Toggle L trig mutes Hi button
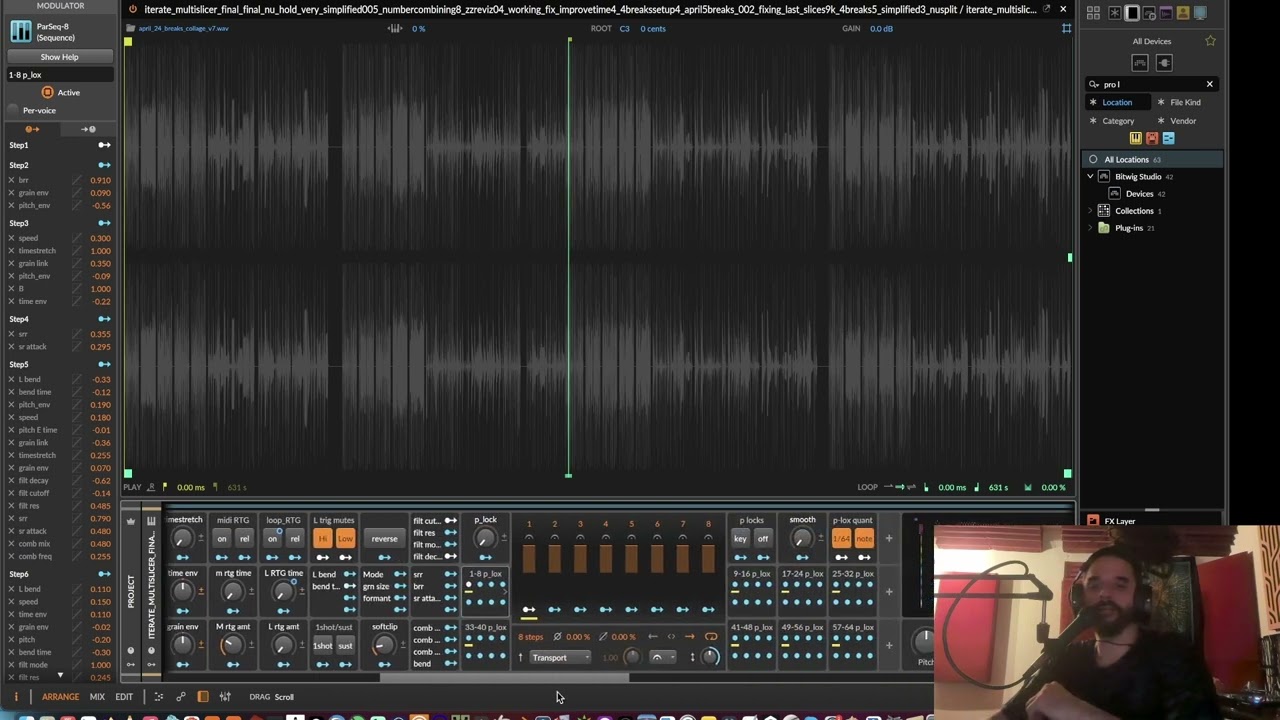 click(322, 538)
